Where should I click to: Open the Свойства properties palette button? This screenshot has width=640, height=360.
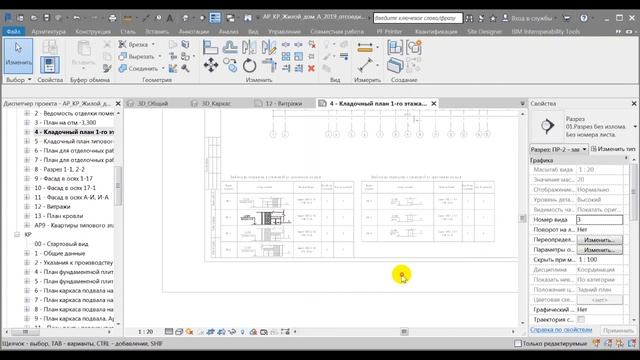pyautogui.click(x=49, y=65)
